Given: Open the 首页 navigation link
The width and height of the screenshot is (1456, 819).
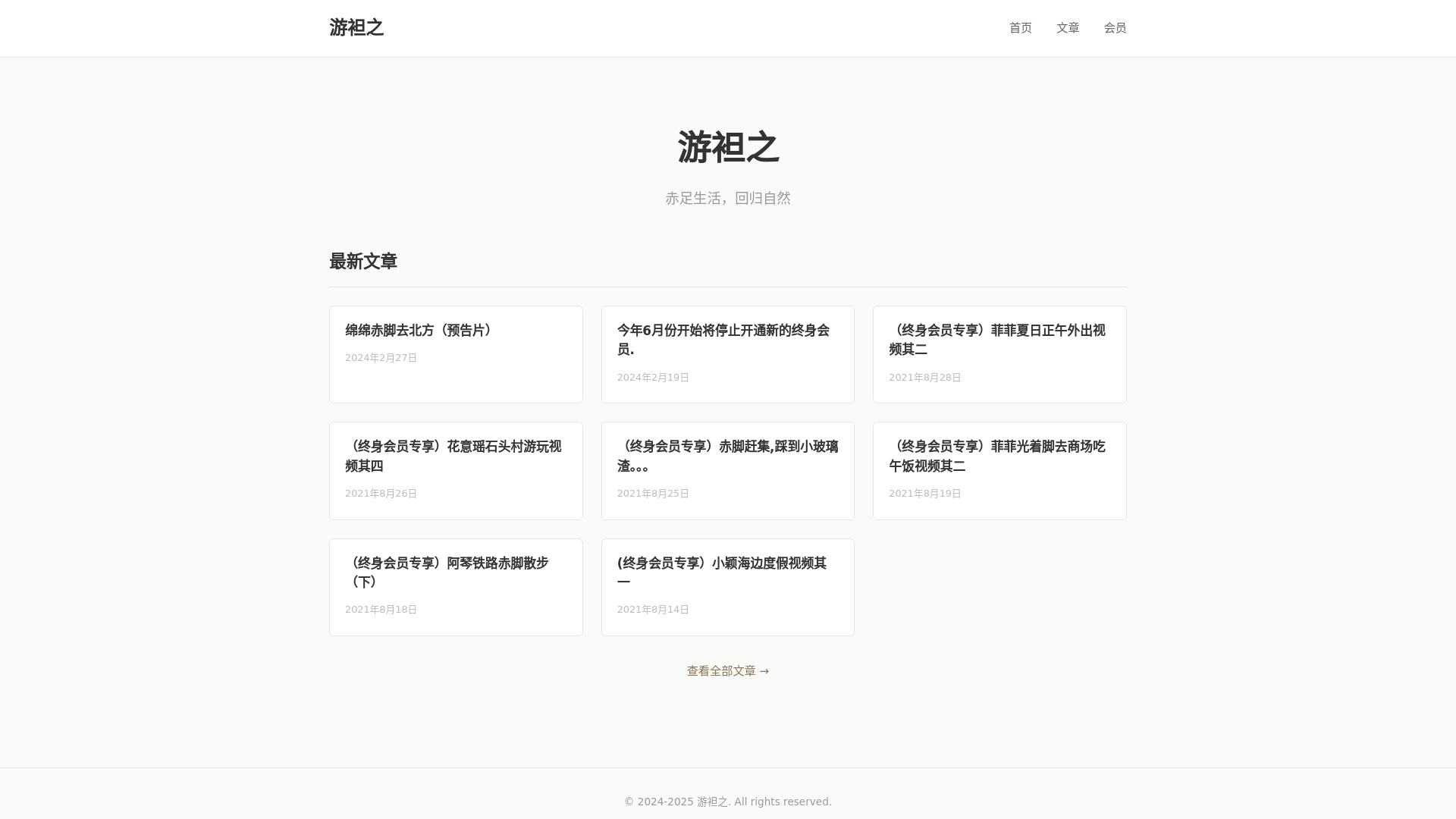Looking at the screenshot, I should [1020, 28].
